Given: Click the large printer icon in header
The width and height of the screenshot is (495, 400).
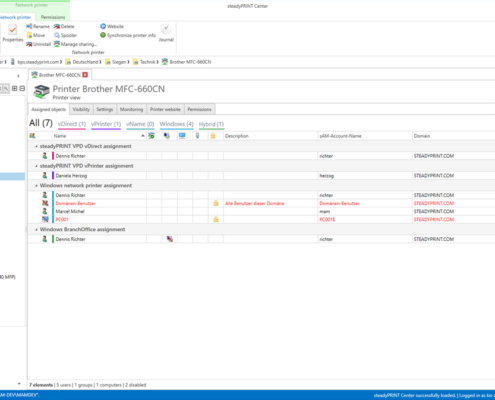Looking at the screenshot, I should (x=41, y=91).
